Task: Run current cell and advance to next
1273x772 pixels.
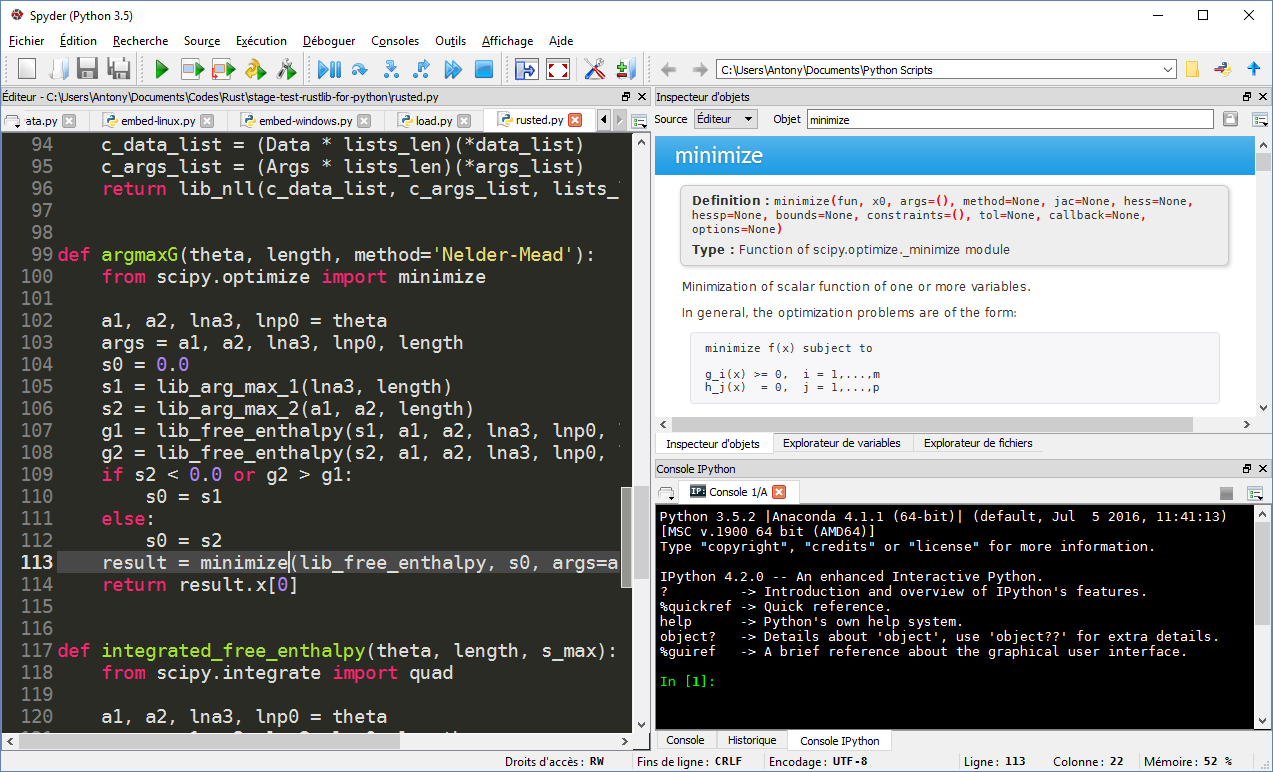Action: pos(223,69)
